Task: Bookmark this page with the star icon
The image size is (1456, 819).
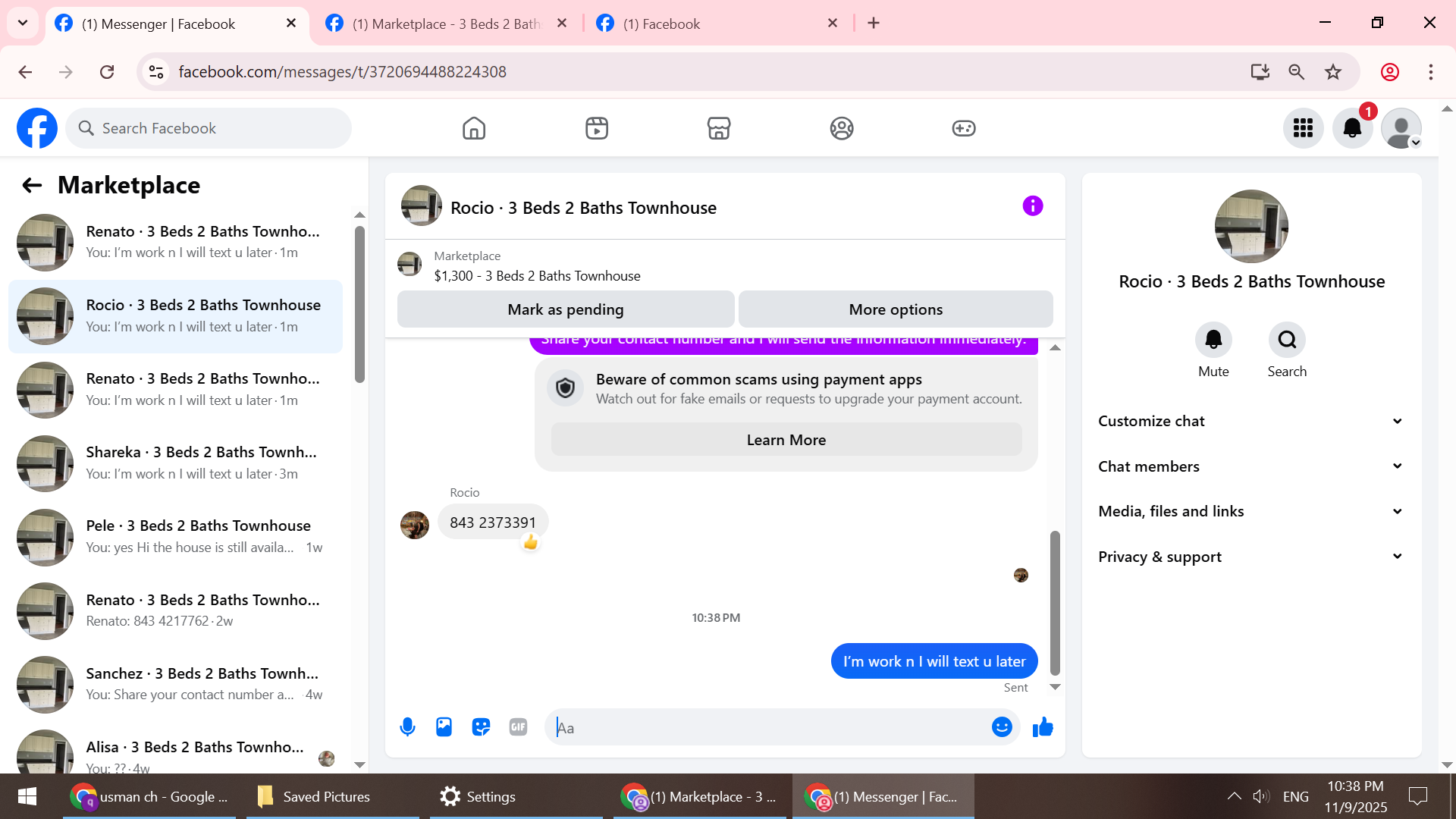Action: (1333, 72)
